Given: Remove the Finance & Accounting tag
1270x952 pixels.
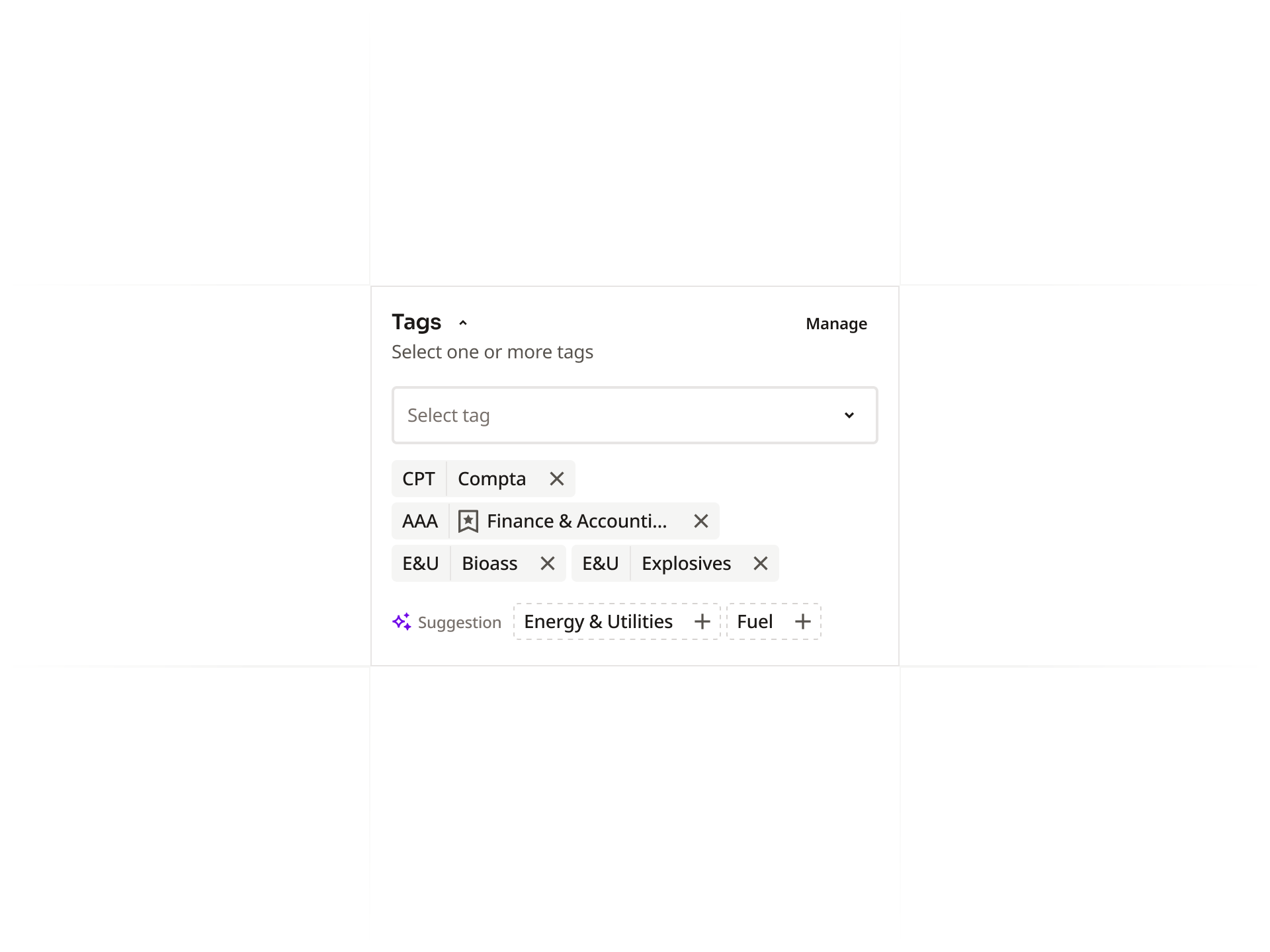Looking at the screenshot, I should (701, 521).
